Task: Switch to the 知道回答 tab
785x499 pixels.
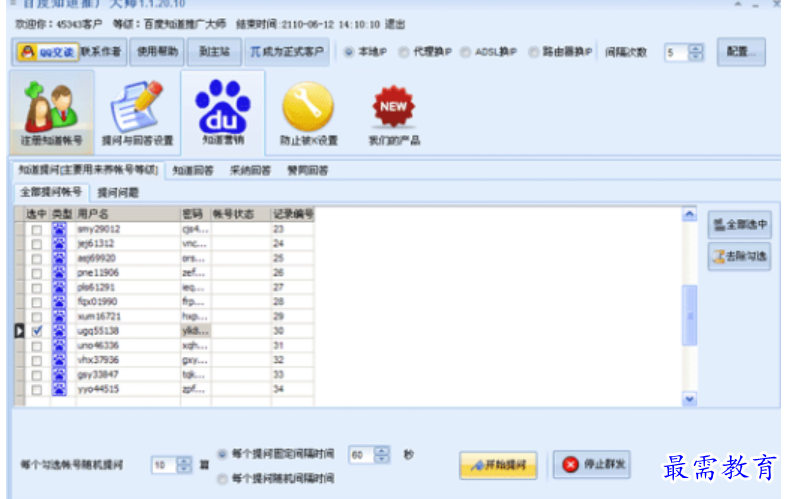Action: tap(193, 171)
